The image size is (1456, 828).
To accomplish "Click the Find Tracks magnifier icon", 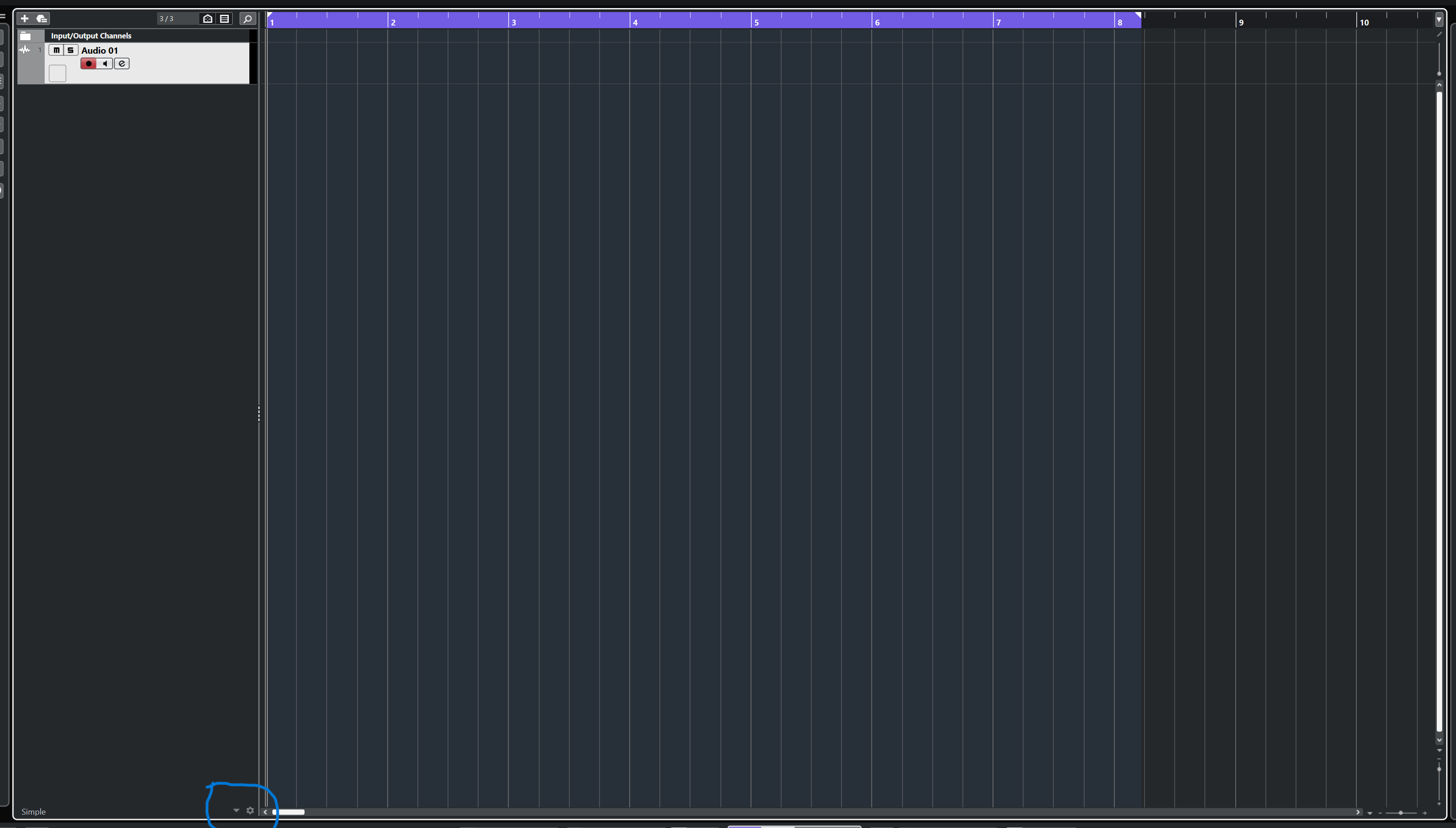I will 247,19.
